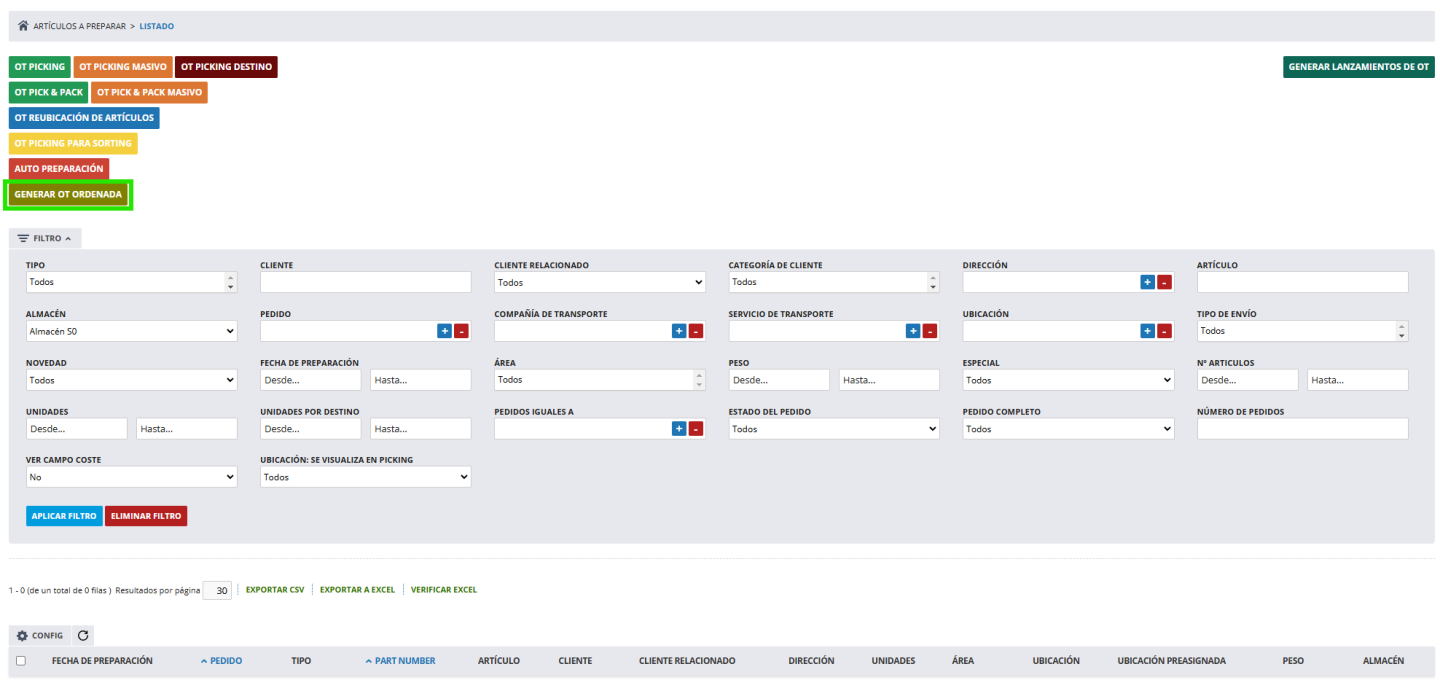Click the Exportar a Excel link
Screen dimensions: 1440x680
[x=357, y=590]
